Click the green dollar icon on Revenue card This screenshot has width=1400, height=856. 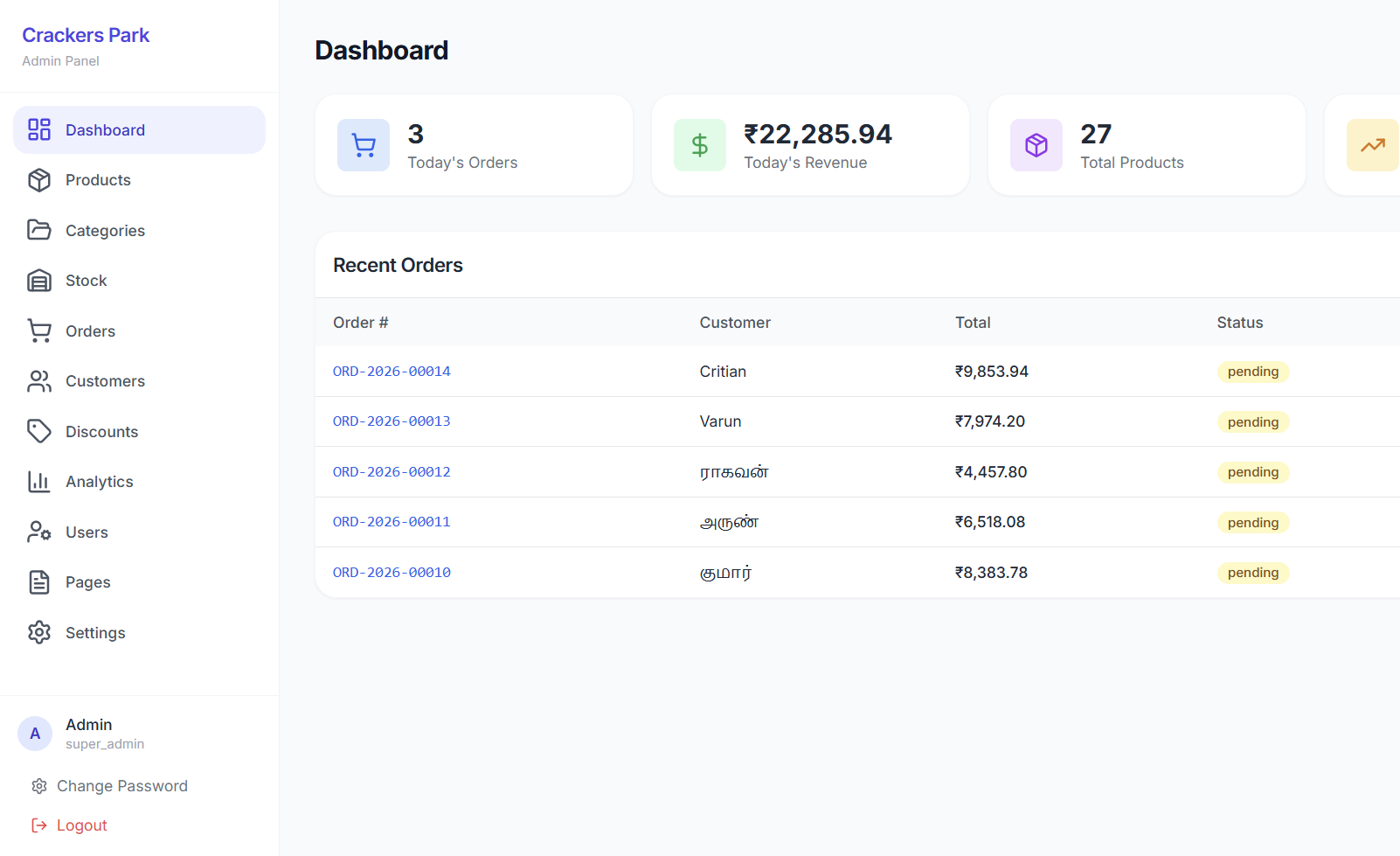pyautogui.click(x=700, y=145)
